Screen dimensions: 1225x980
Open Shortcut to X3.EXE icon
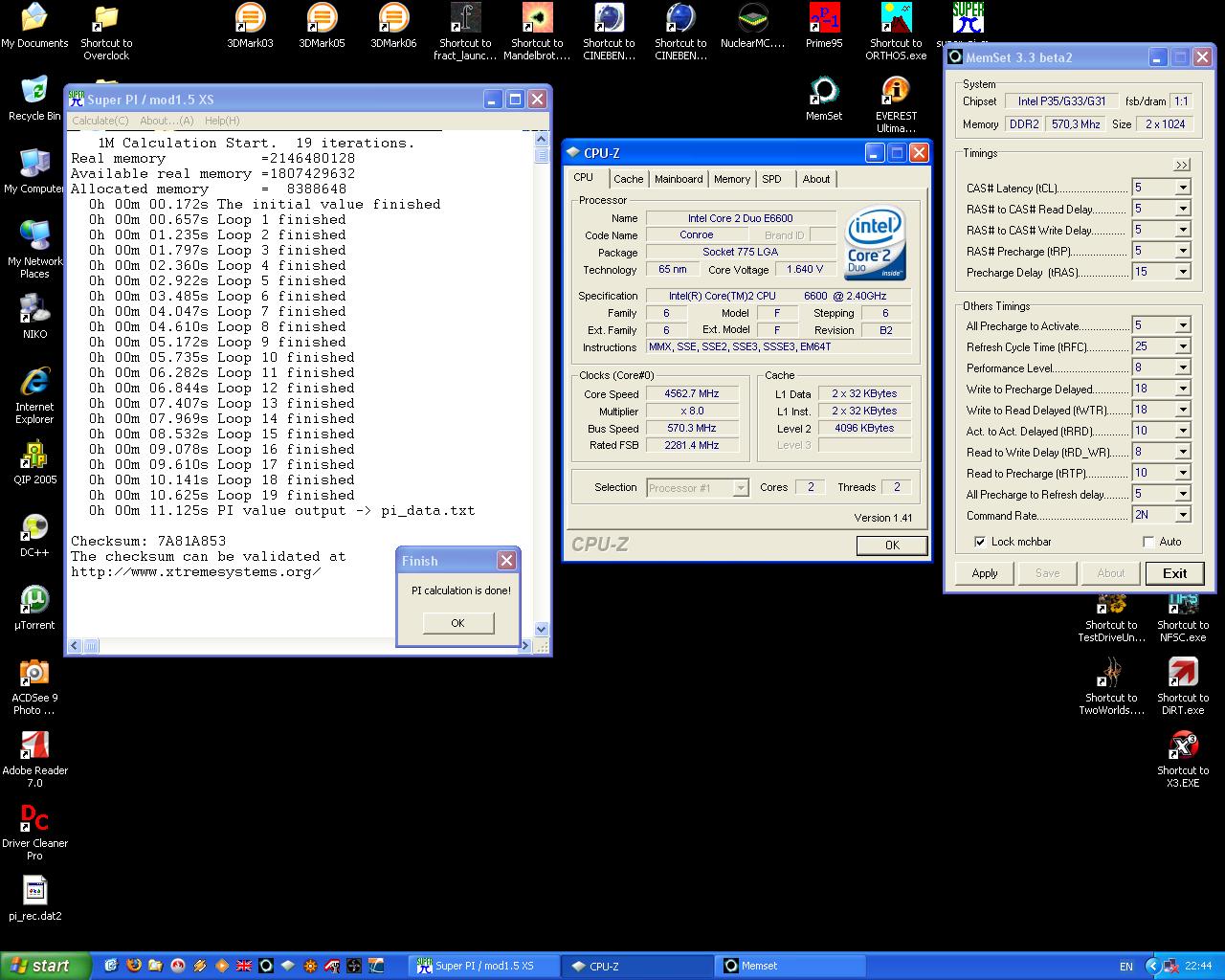point(1183,759)
